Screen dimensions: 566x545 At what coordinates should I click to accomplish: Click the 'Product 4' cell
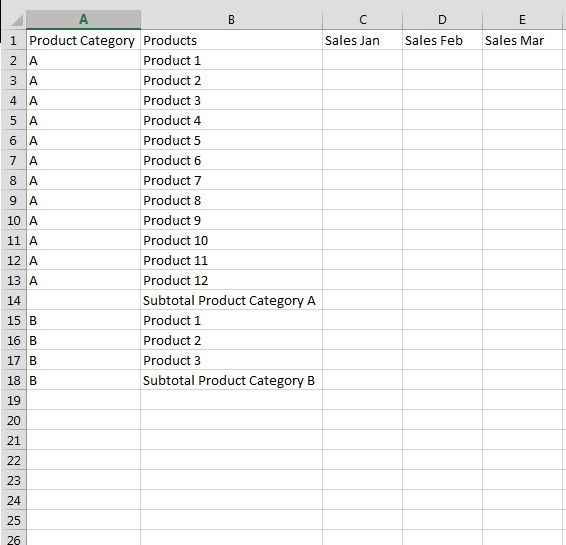[231, 120]
